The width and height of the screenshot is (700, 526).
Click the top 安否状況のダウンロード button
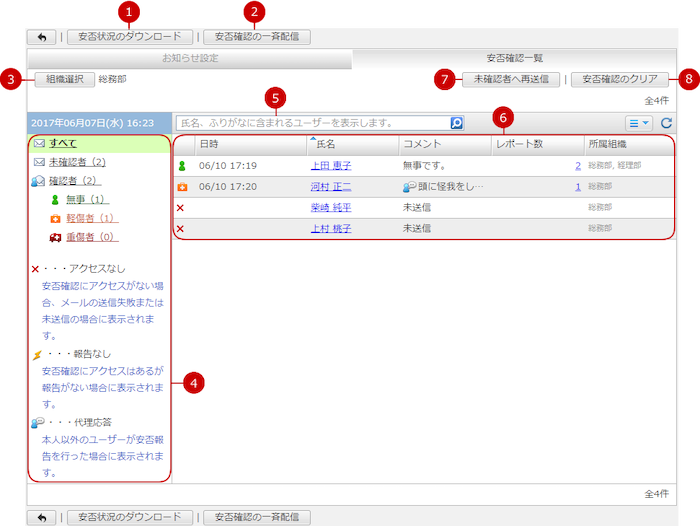129,37
